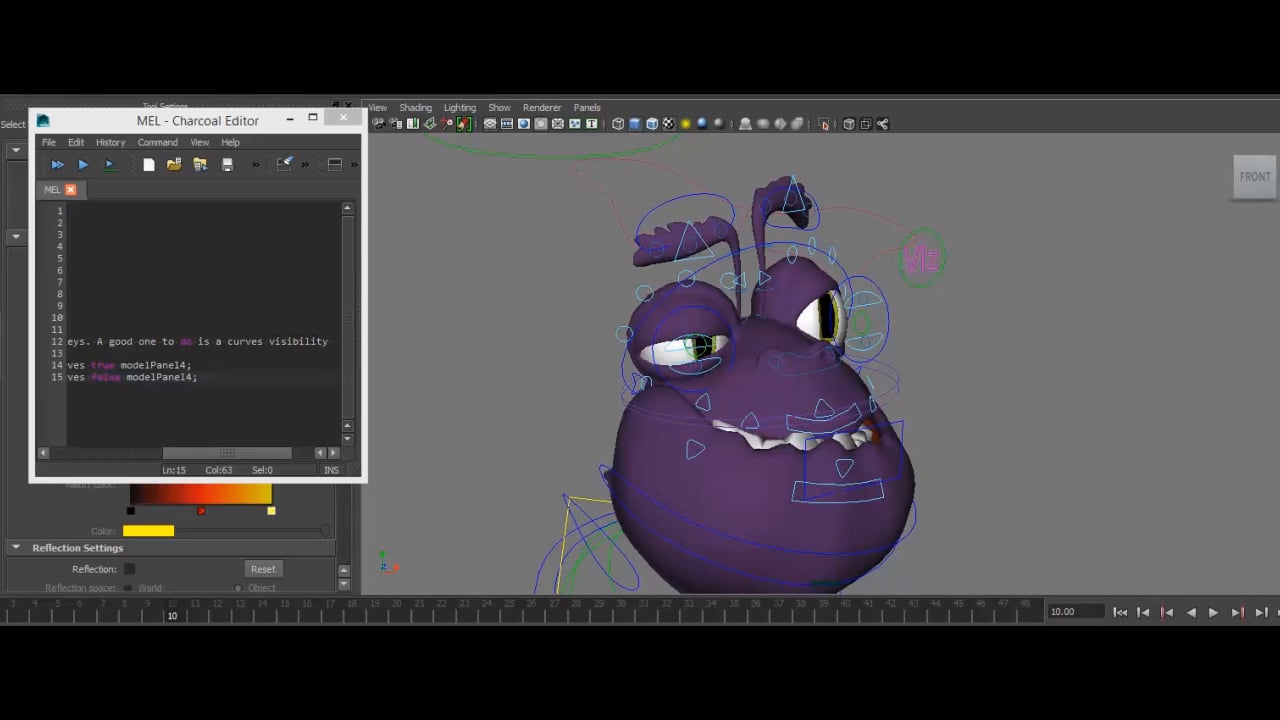Play the animation forward

tap(1213, 612)
